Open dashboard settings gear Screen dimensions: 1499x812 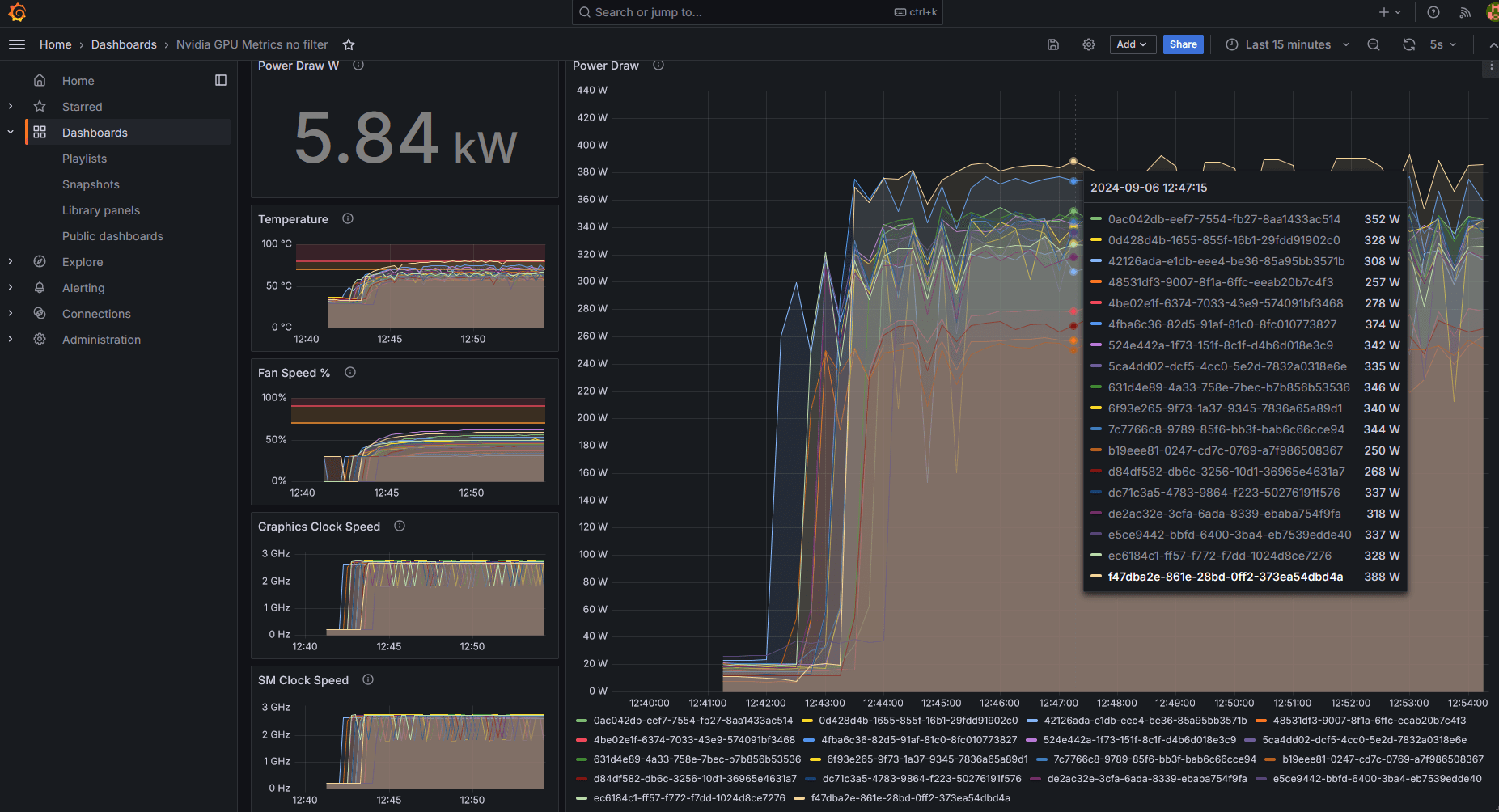(1089, 44)
